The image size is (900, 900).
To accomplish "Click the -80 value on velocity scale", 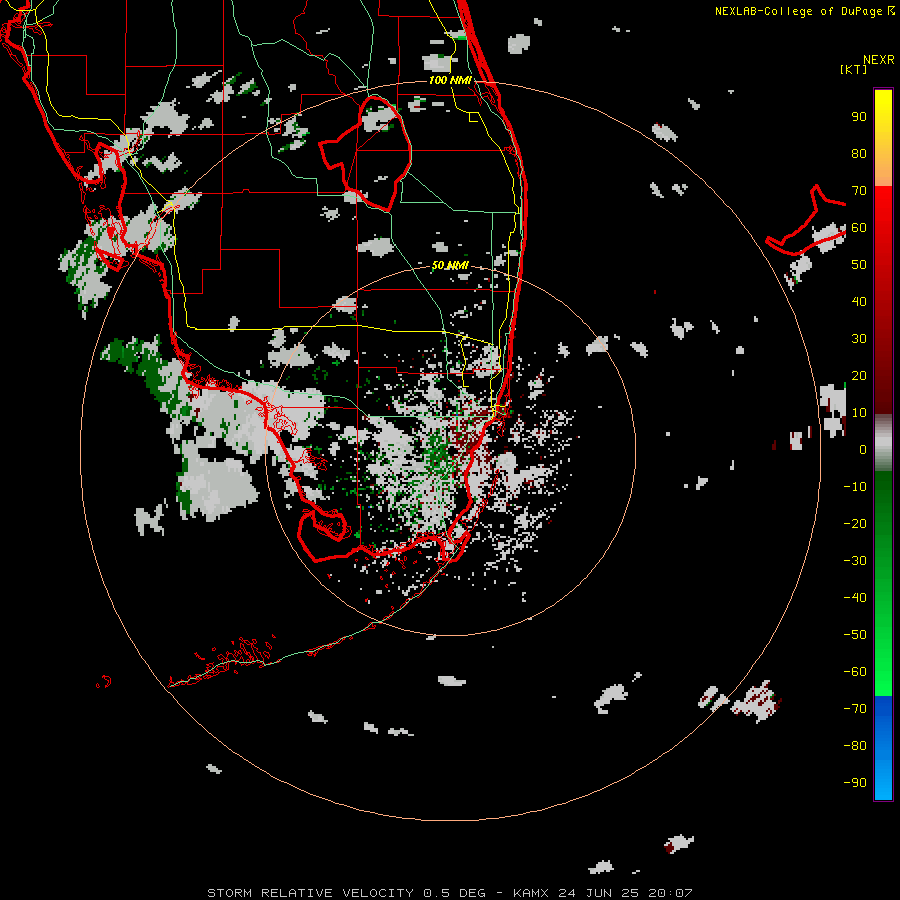I will [x=855, y=746].
